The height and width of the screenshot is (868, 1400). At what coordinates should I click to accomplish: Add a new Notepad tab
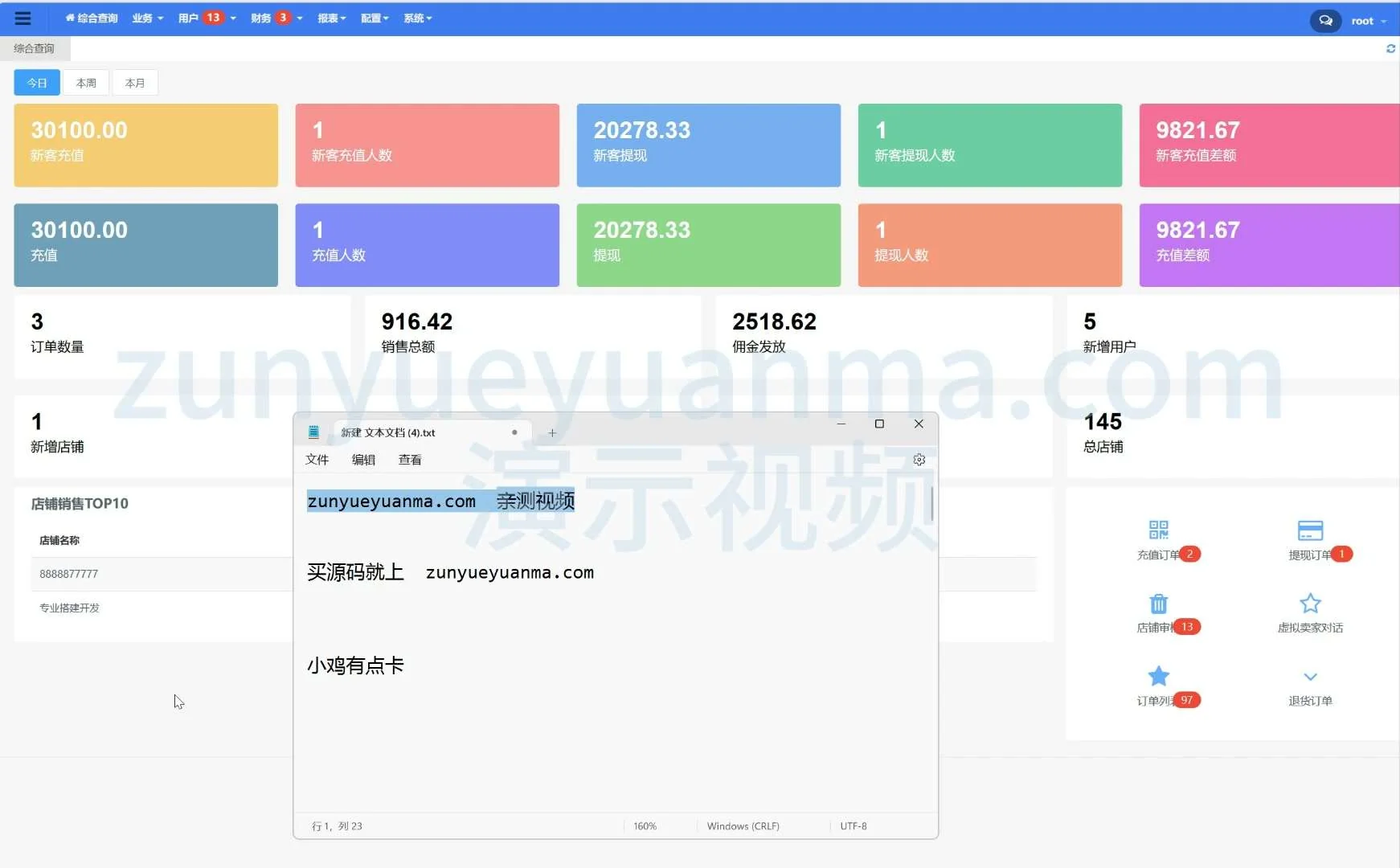(552, 433)
